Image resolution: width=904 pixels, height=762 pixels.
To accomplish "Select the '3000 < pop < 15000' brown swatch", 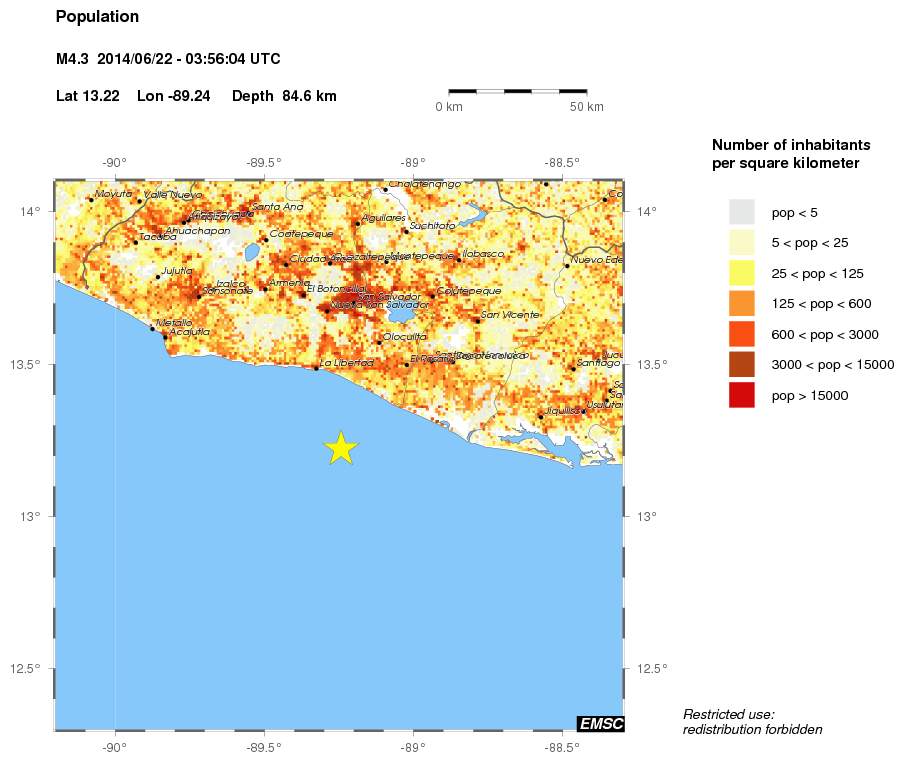I will [741, 365].
